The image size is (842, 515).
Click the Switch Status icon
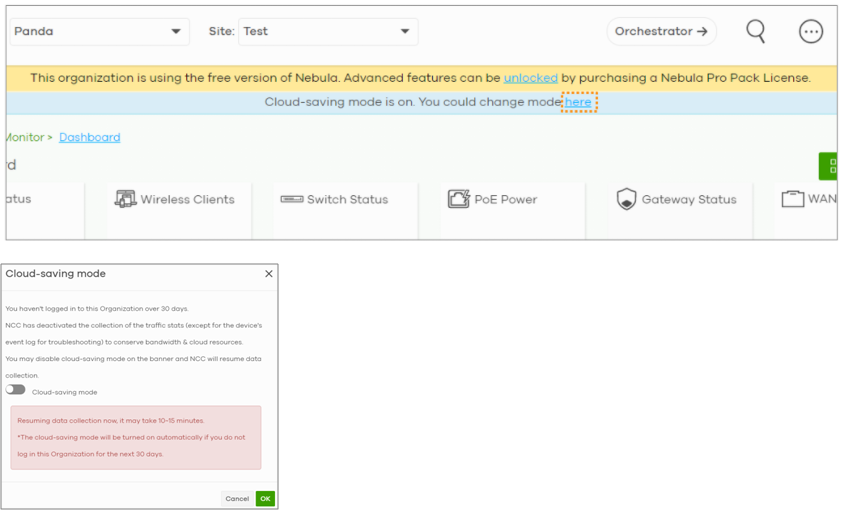click(x=291, y=199)
